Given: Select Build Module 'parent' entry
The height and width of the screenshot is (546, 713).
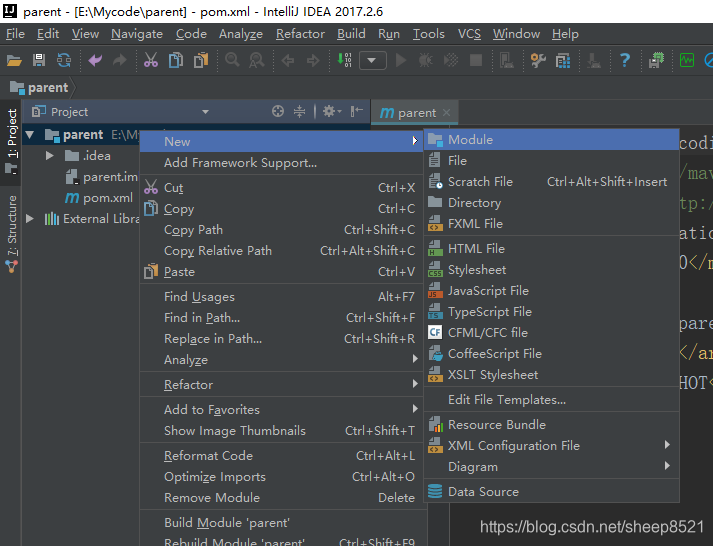Looking at the screenshot, I should 281,523.
